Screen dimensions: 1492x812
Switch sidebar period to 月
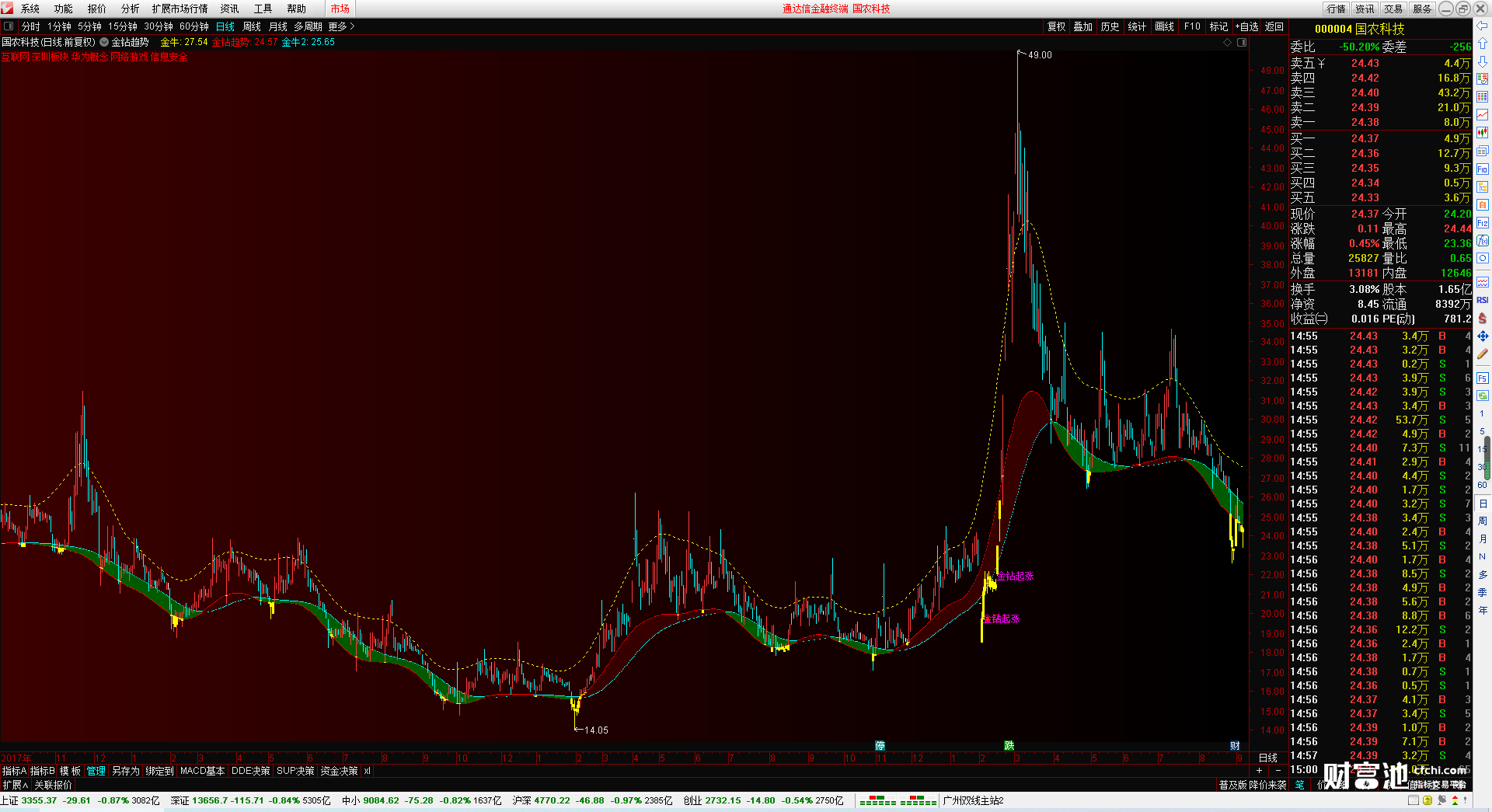click(1482, 539)
